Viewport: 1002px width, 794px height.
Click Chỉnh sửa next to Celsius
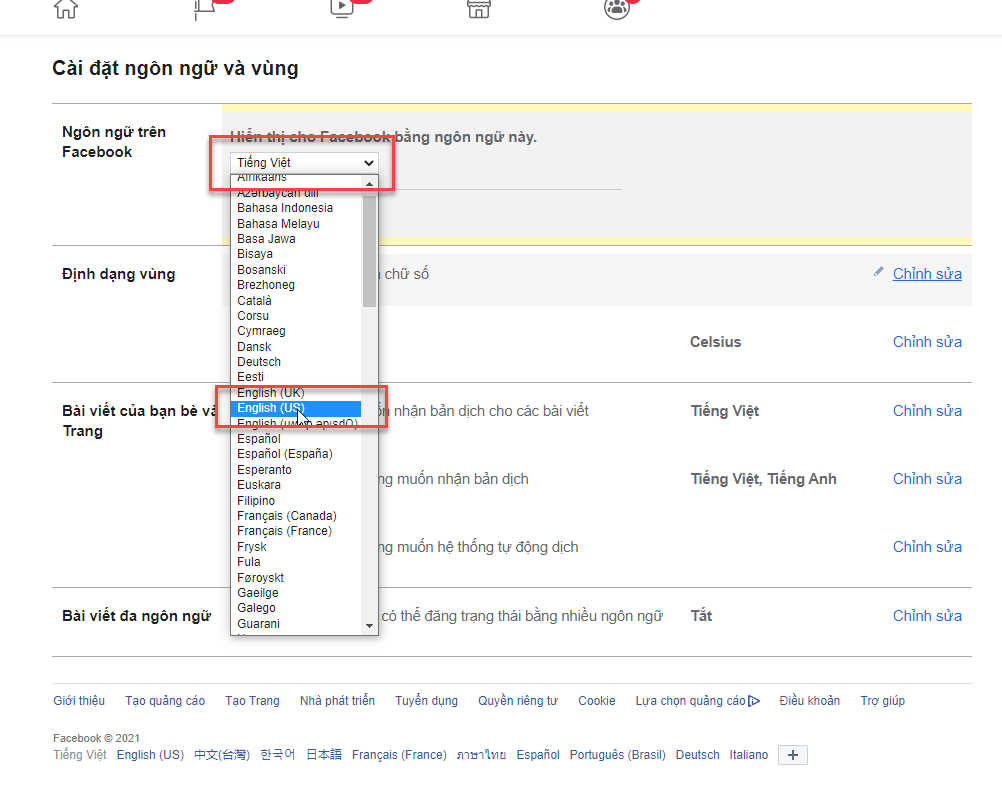coord(927,342)
